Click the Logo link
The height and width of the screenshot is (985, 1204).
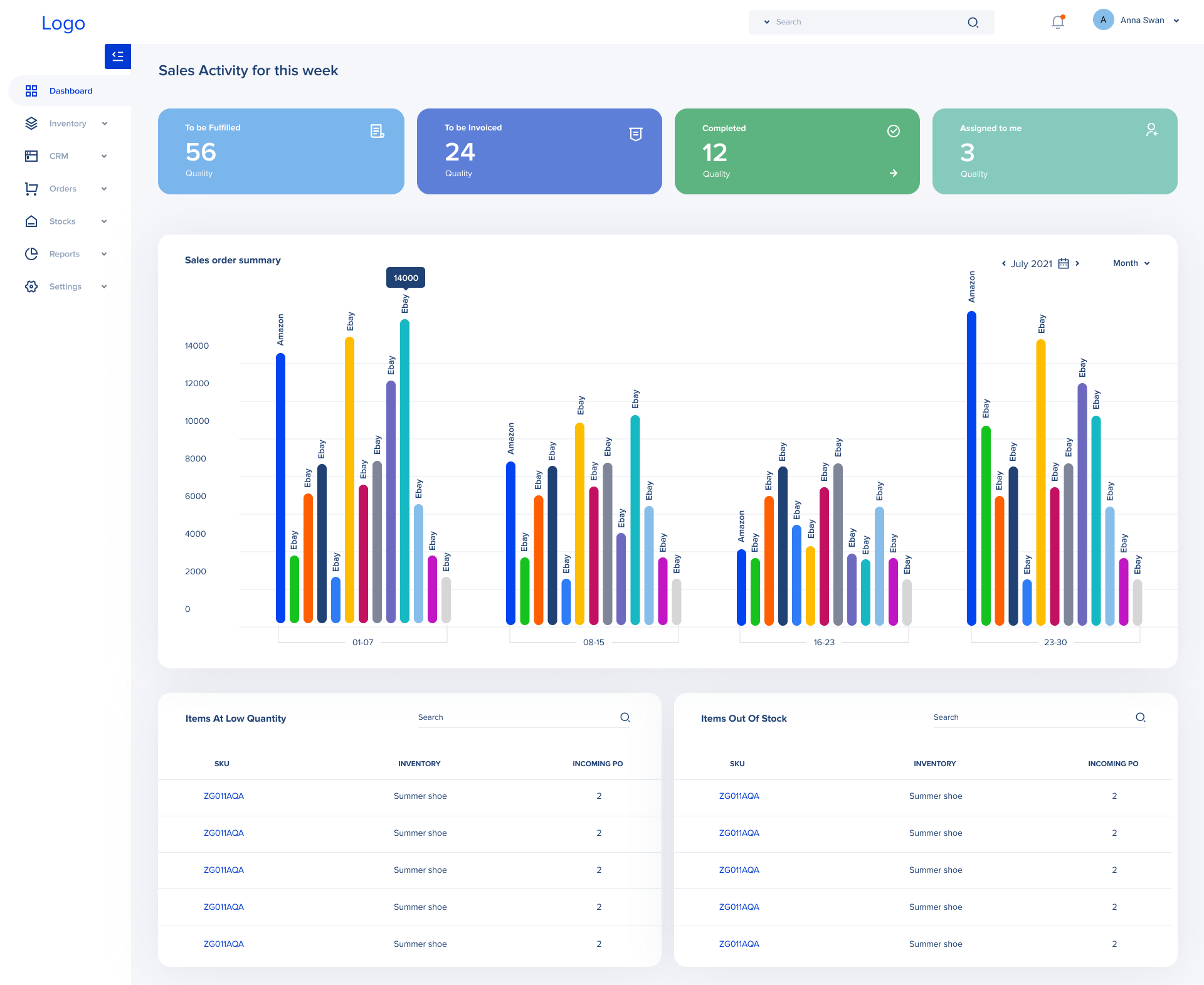coord(63,23)
